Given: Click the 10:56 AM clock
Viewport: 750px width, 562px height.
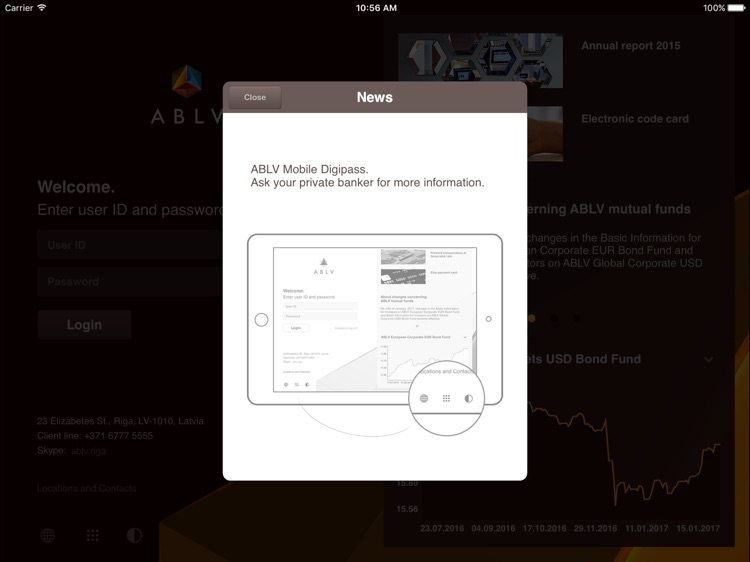Looking at the screenshot, I should (x=376, y=8).
